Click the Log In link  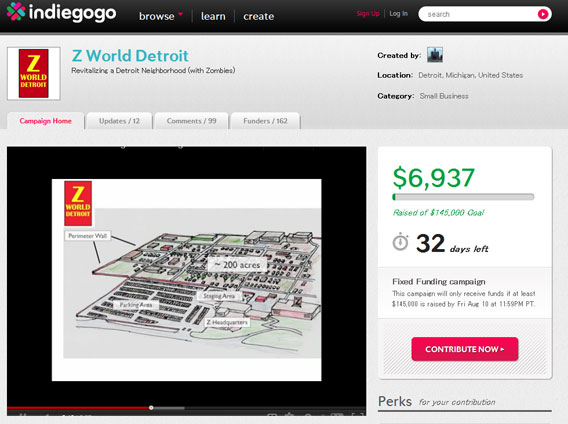pos(398,13)
